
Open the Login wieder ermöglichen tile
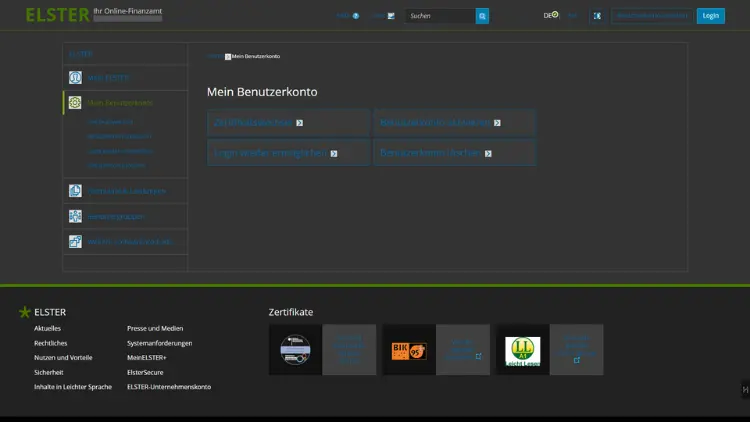(x=288, y=153)
